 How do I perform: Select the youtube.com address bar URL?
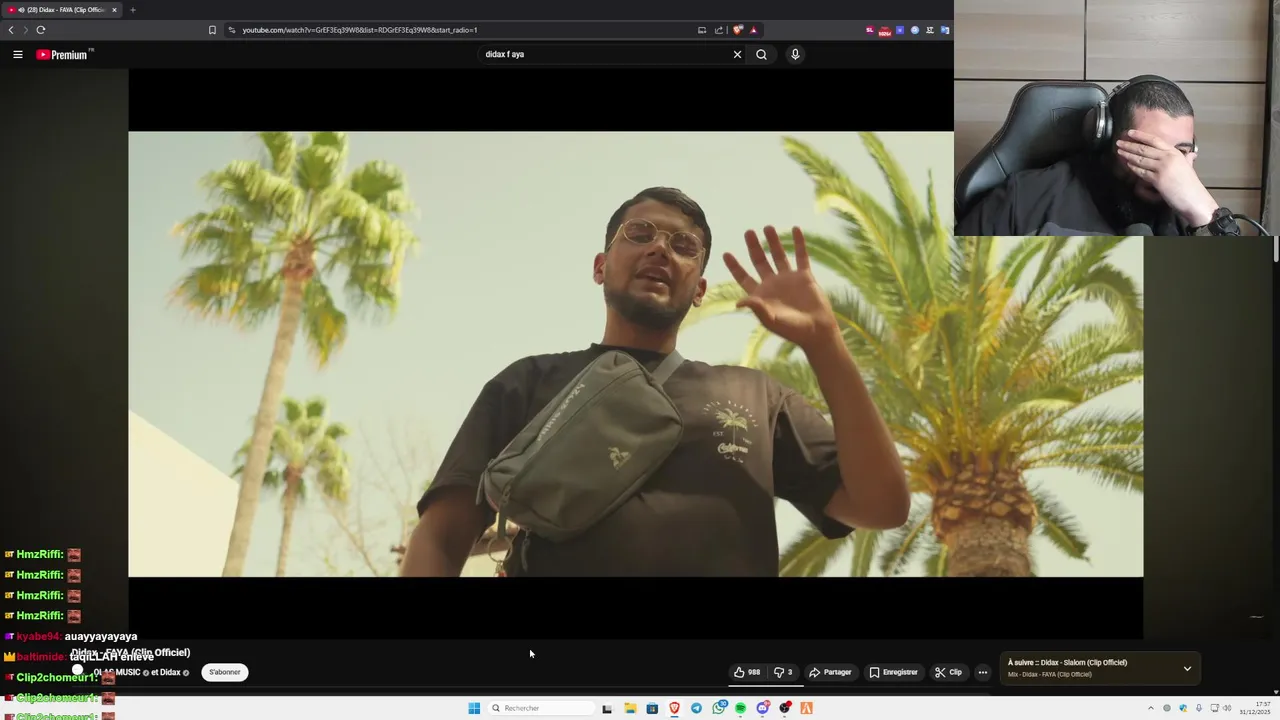(x=360, y=30)
